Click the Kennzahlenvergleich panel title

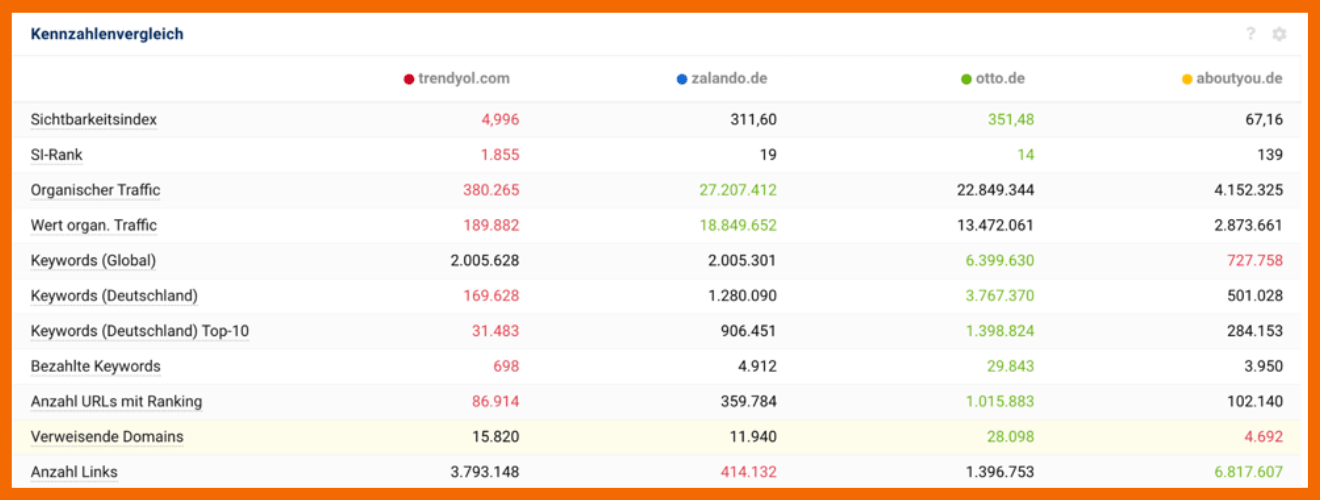click(x=107, y=34)
